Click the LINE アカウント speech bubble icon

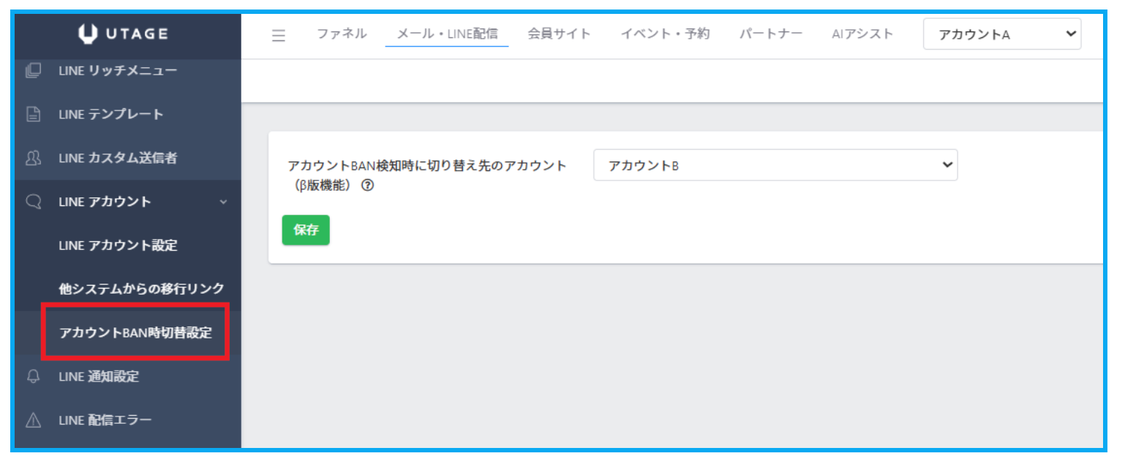[33, 202]
